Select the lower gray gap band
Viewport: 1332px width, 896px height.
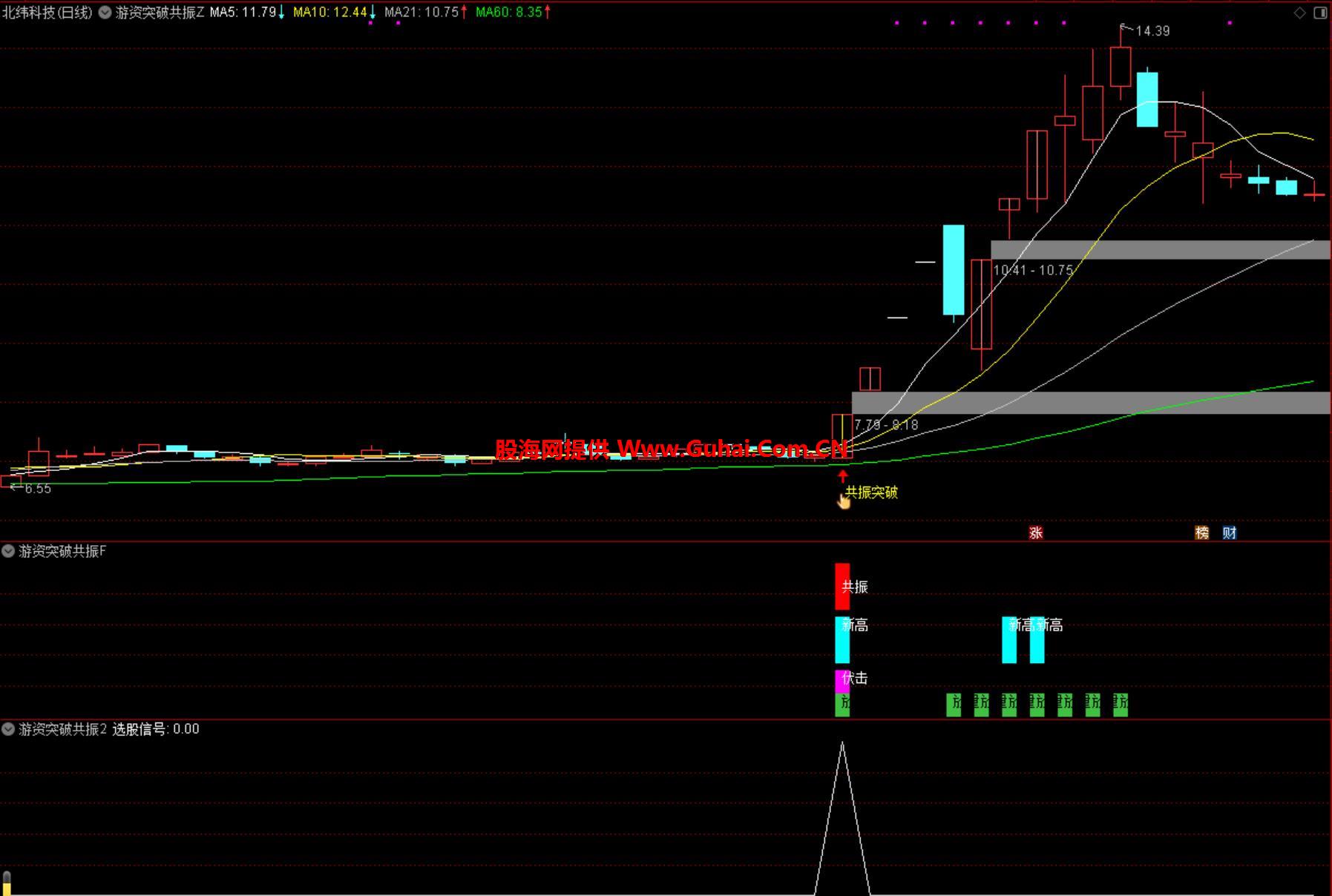[x=1091, y=403]
